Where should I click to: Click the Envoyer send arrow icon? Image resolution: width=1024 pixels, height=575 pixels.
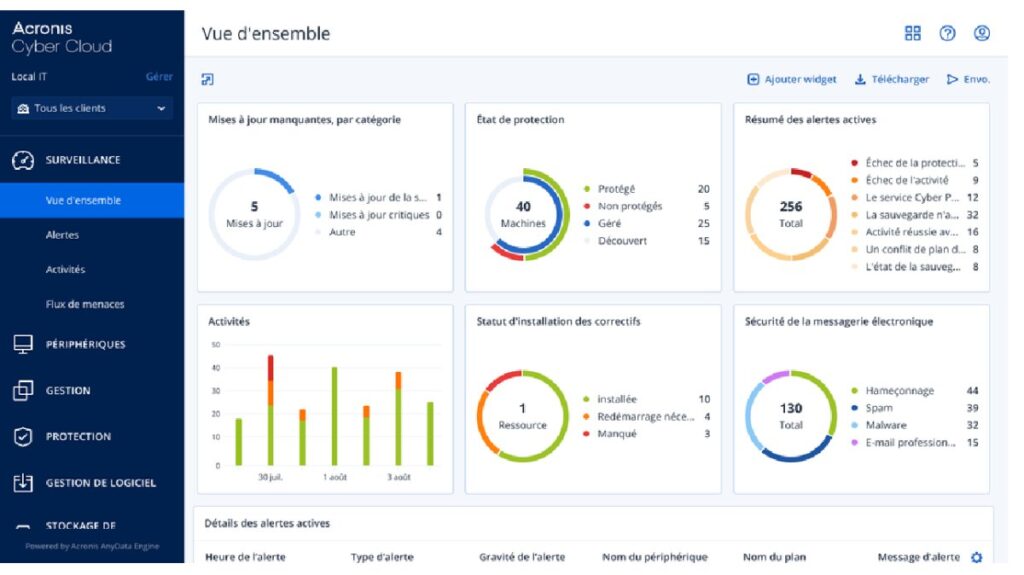(952, 79)
